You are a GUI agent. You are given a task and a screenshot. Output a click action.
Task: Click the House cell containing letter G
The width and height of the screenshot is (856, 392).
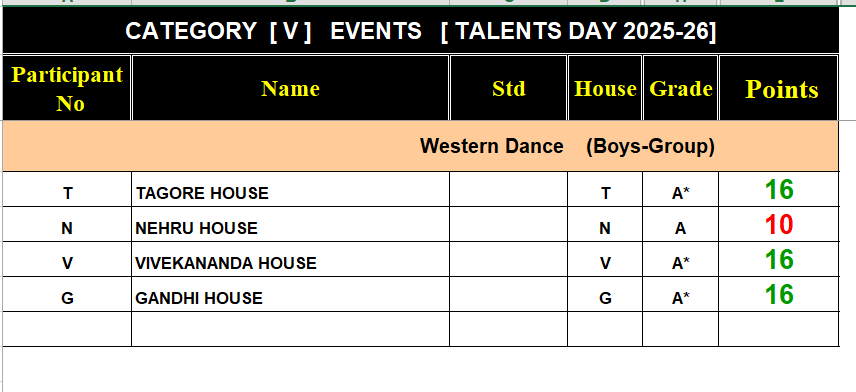pos(605,294)
